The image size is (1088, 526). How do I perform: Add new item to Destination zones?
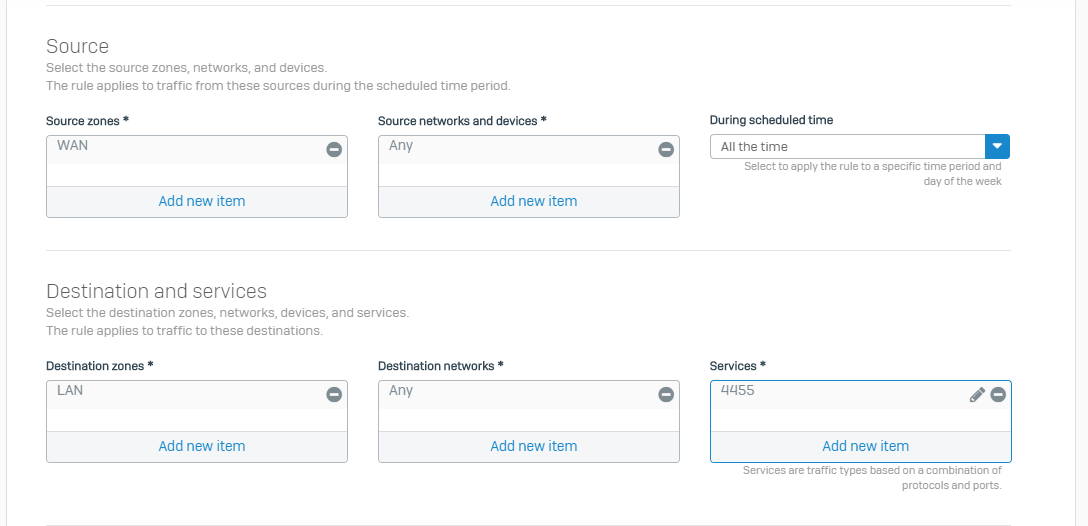201,446
